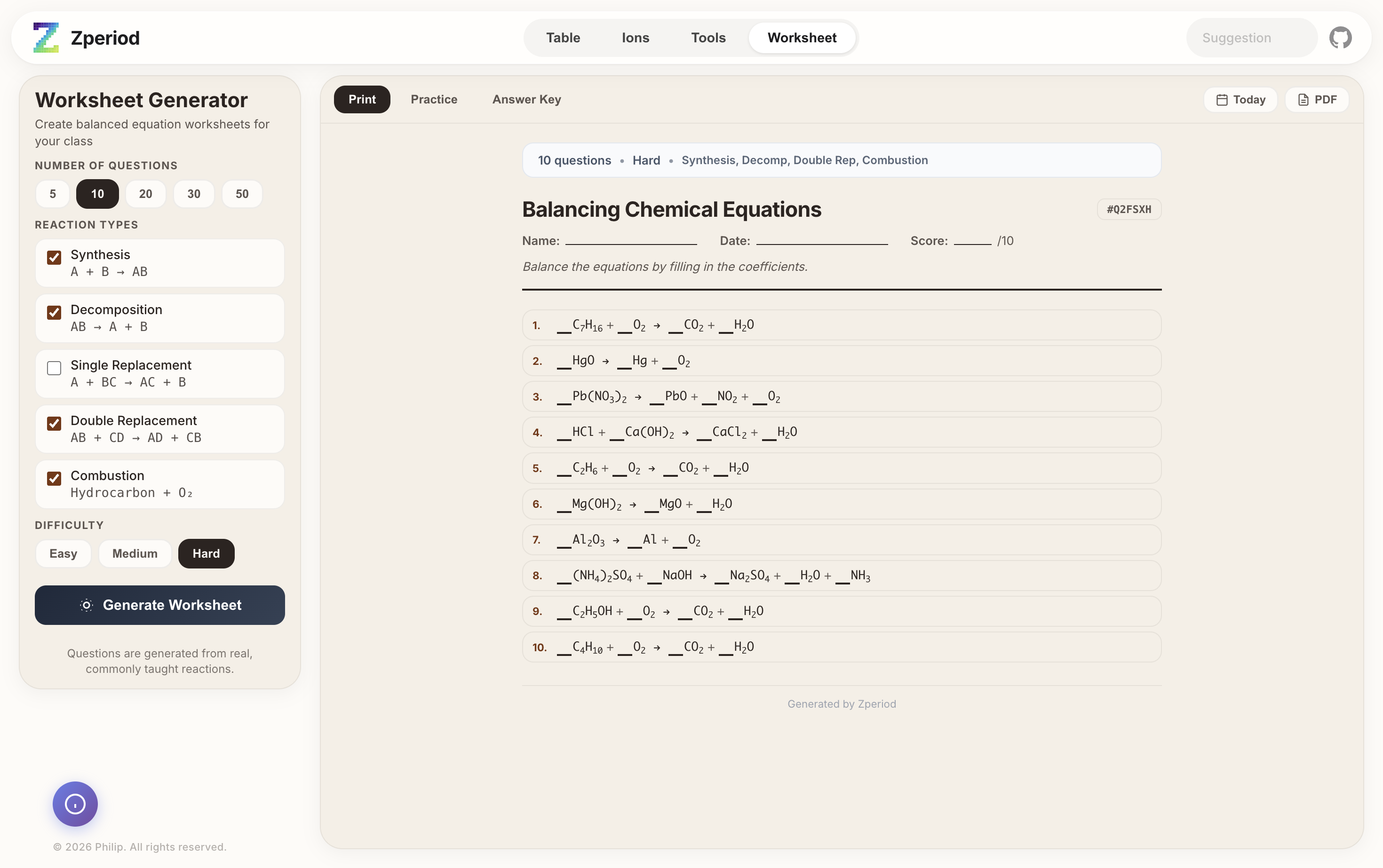Click the sparkle icon inside Generate Worksheet
The width and height of the screenshot is (1383, 868).
pyautogui.click(x=86, y=605)
